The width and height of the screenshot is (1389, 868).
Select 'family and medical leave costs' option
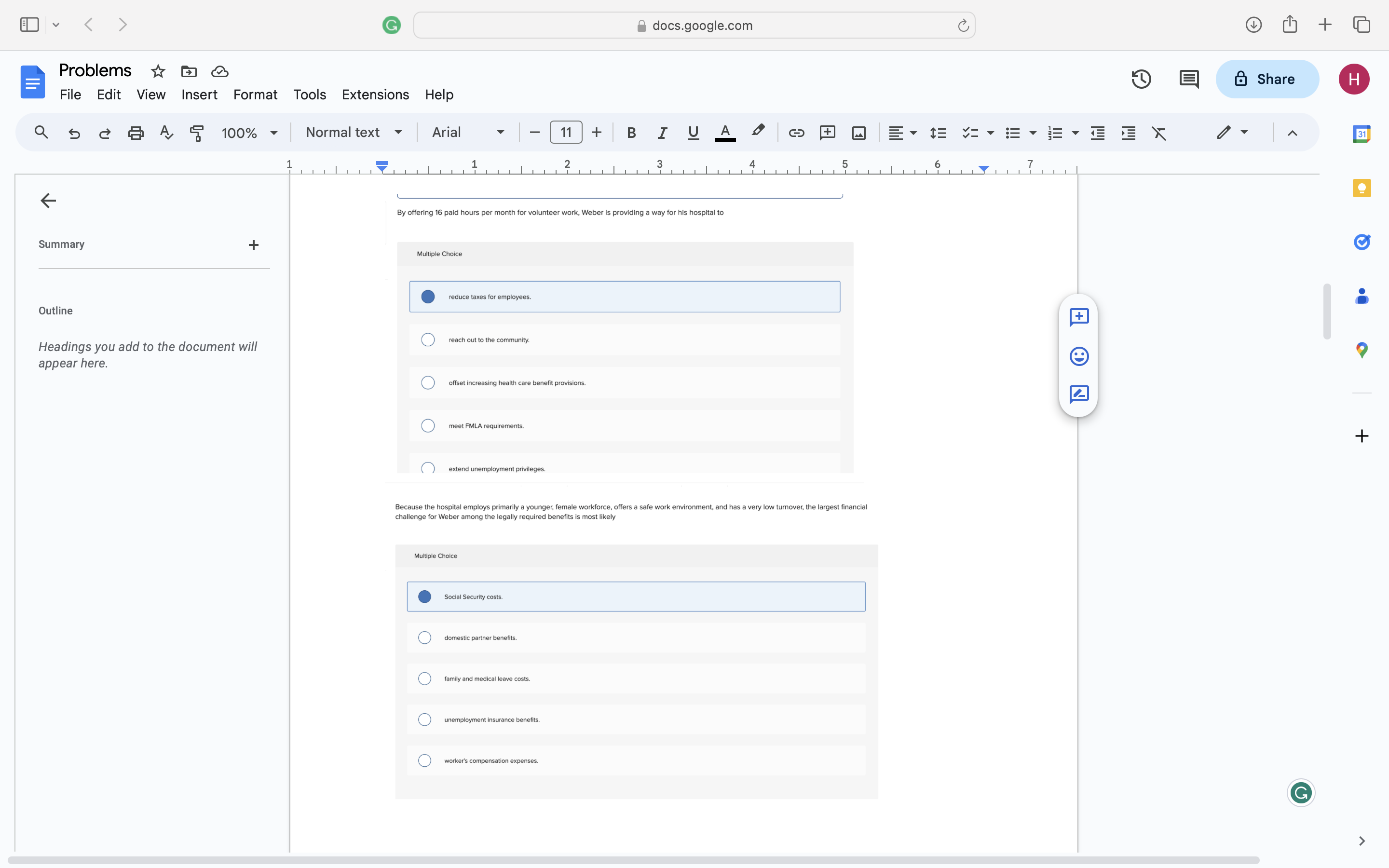coord(424,678)
